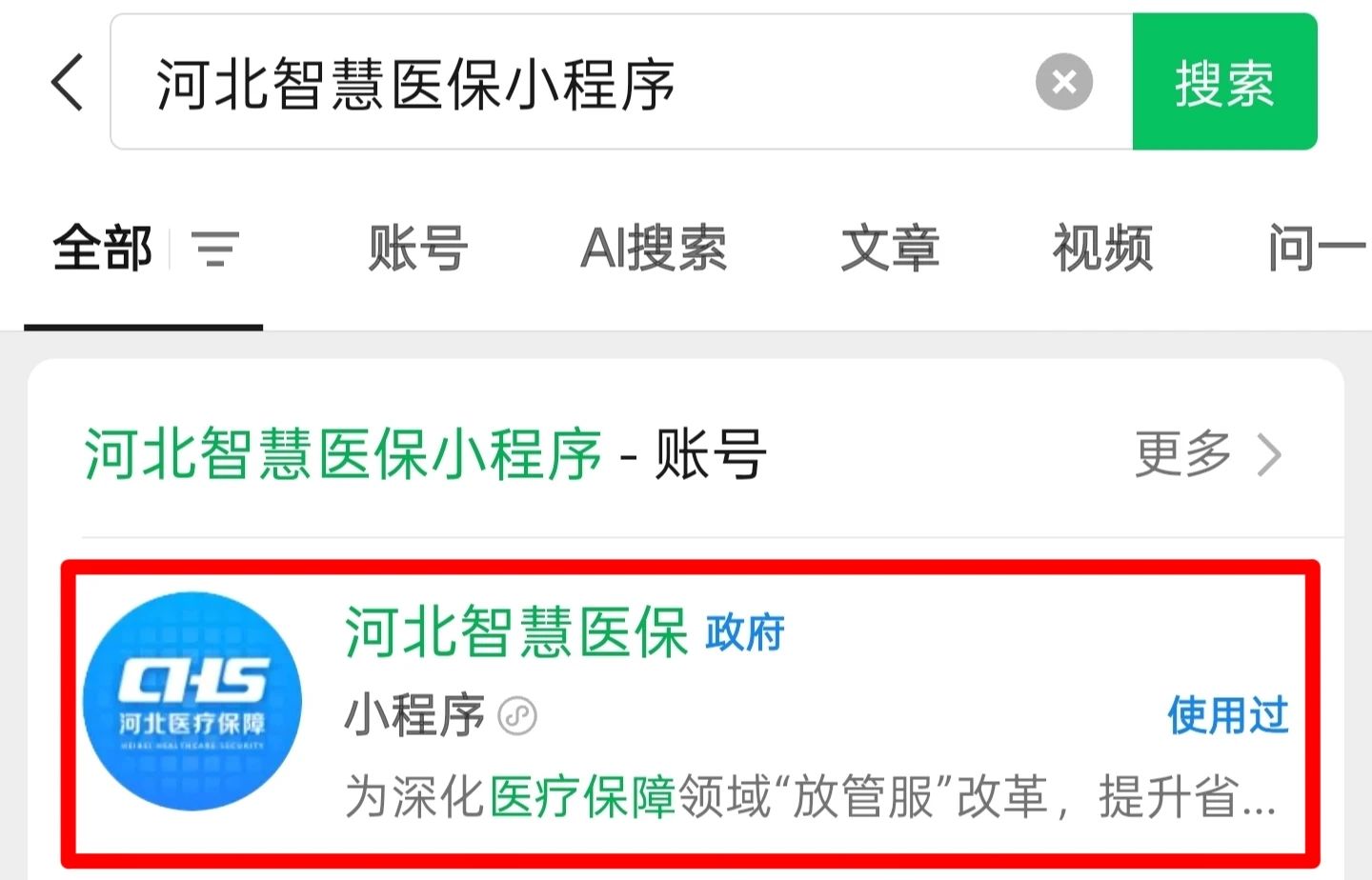Switch to the AI搜索 tab

[x=654, y=249]
